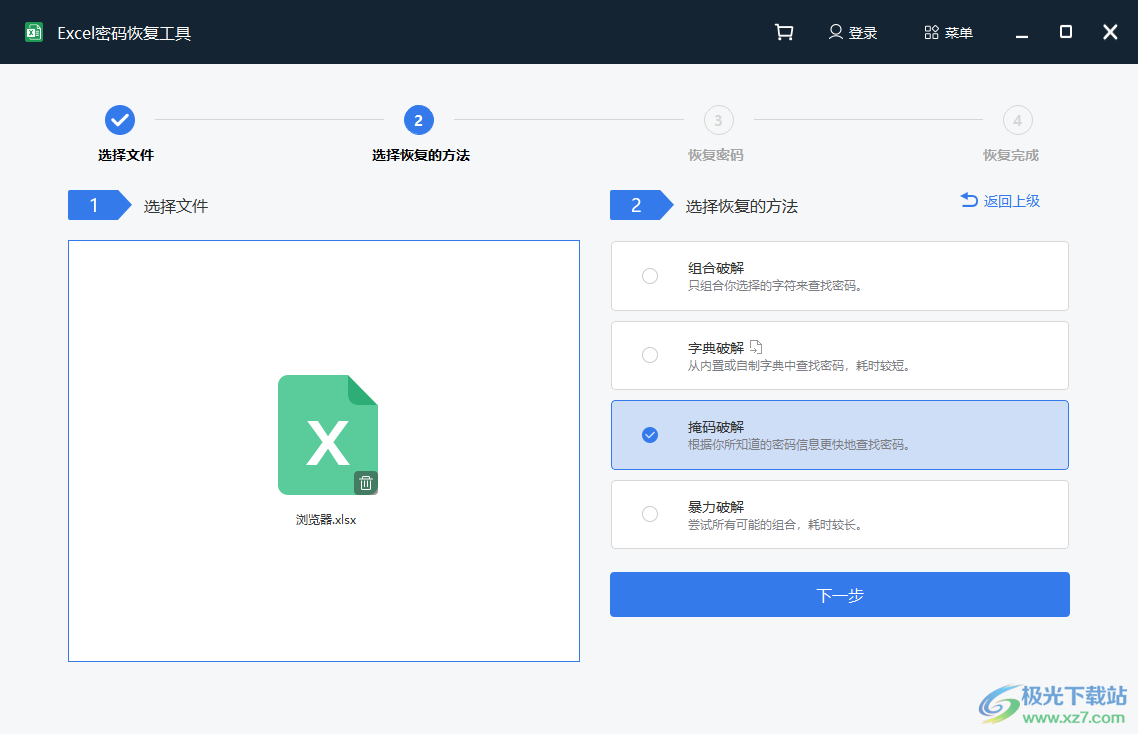Click the 恢复密码 step indicator
Screen dimensions: 1138x734
pos(718,119)
